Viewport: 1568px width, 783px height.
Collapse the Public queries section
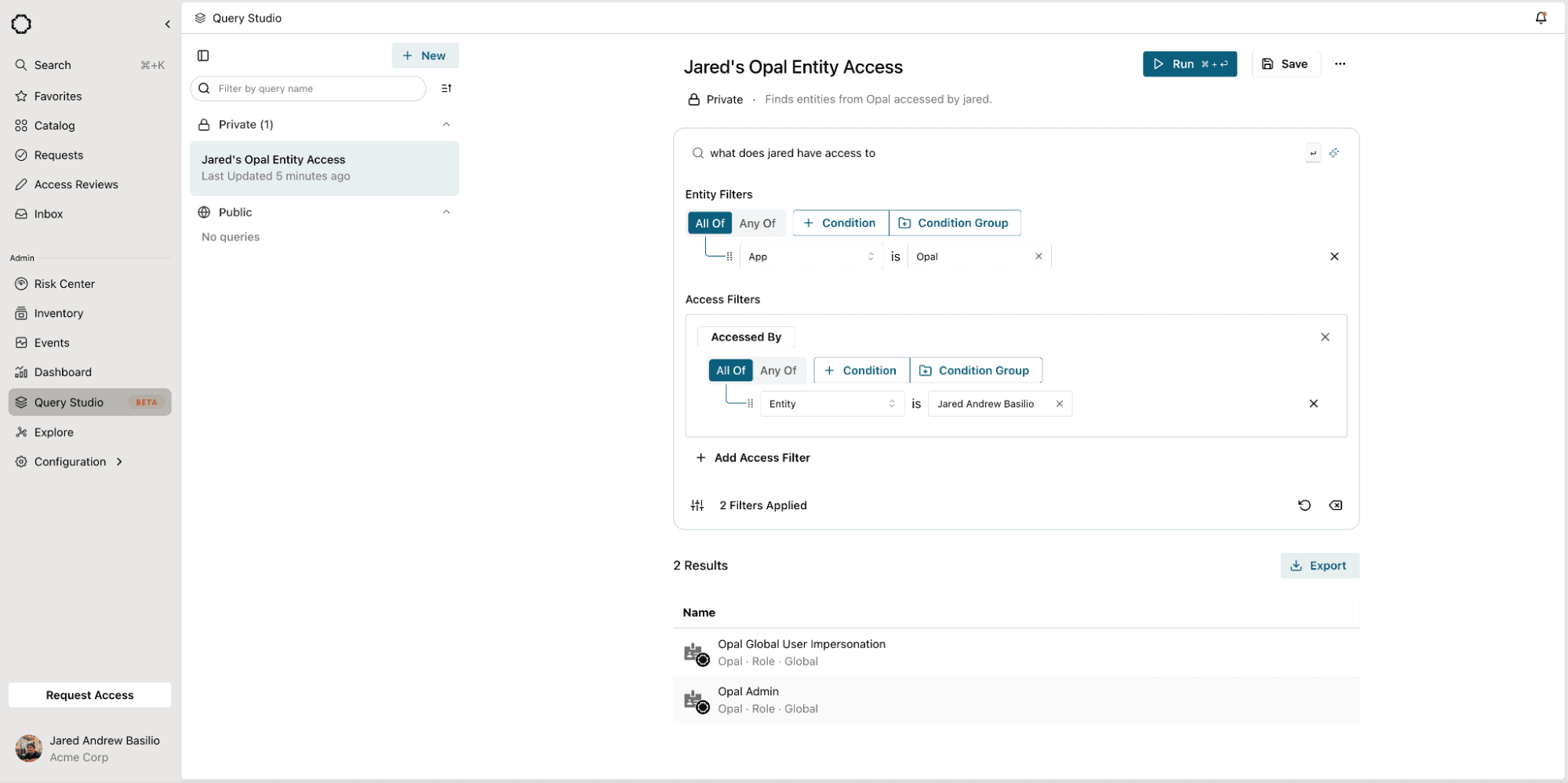(446, 213)
